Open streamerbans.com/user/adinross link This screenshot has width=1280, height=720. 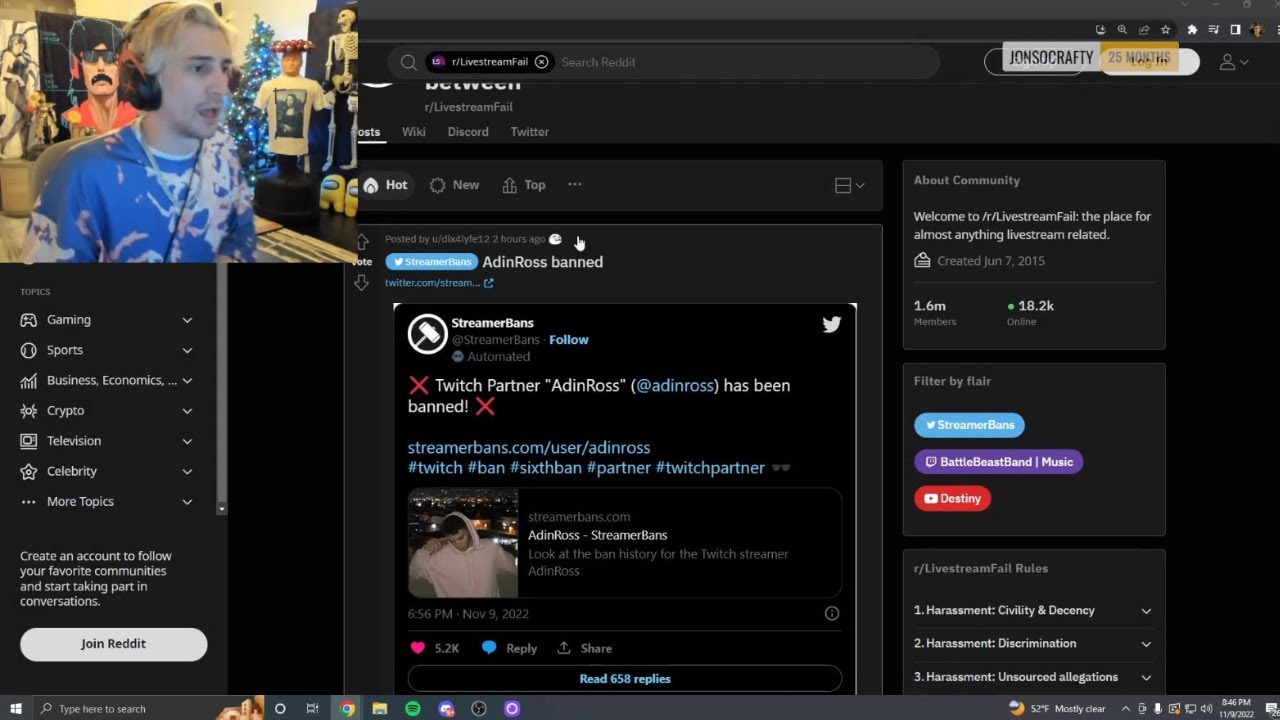(x=529, y=448)
